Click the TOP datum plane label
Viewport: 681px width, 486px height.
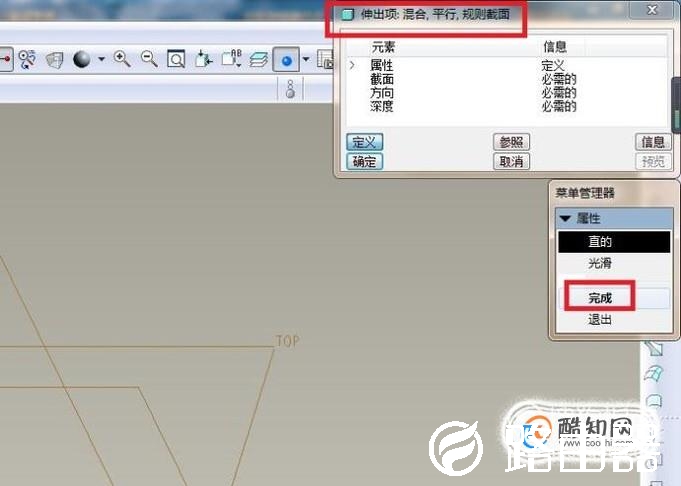(288, 341)
